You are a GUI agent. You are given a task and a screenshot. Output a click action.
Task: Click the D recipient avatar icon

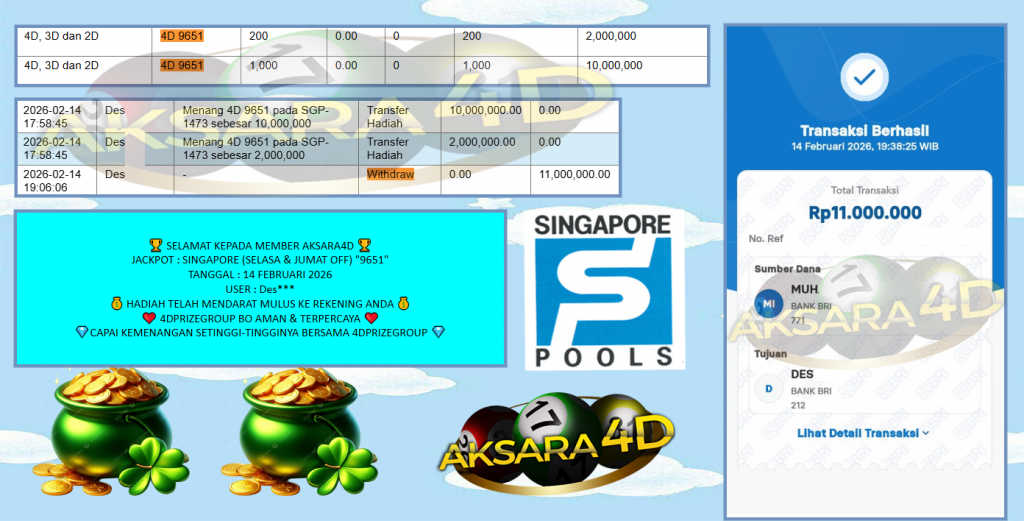769,389
